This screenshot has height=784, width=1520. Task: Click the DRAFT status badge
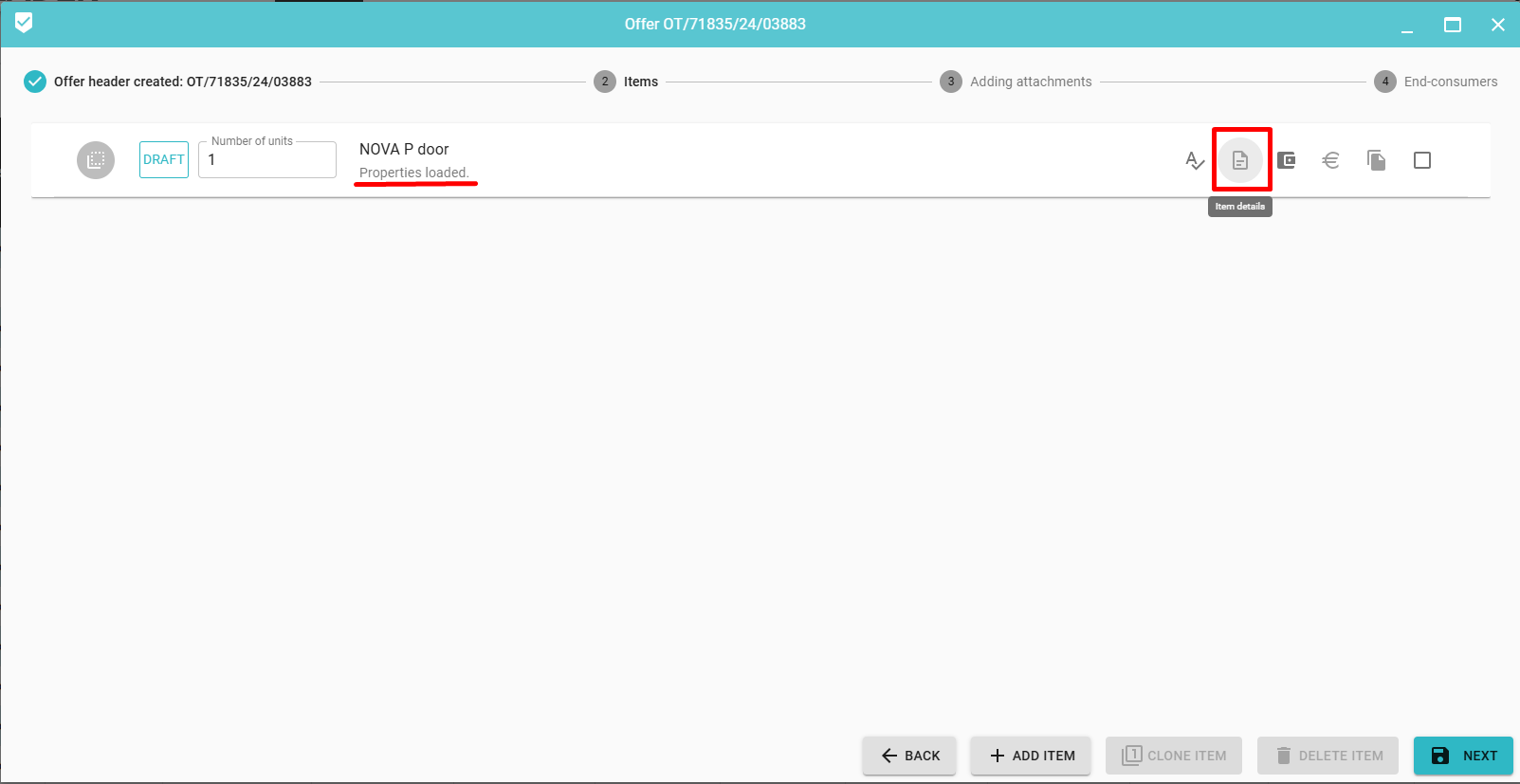(164, 159)
